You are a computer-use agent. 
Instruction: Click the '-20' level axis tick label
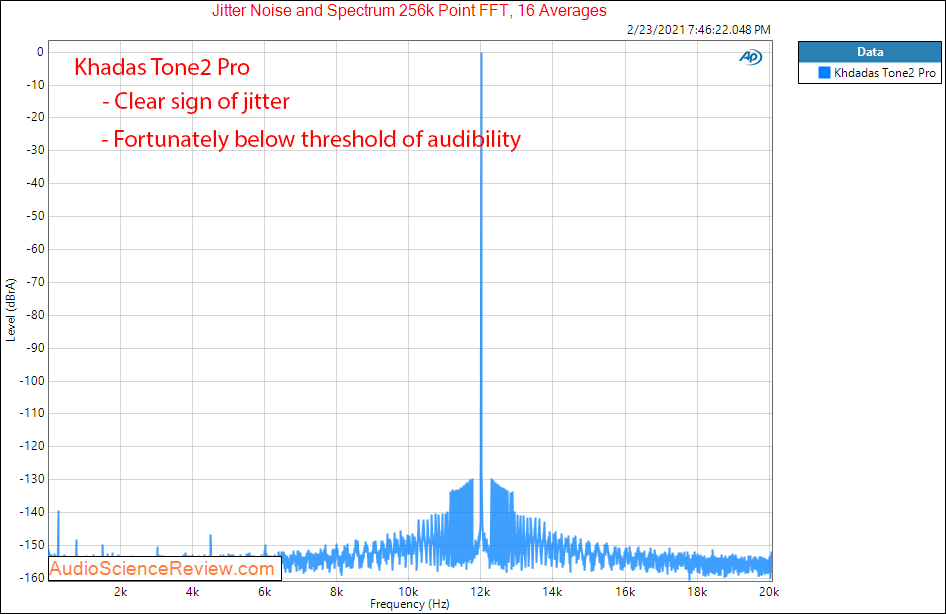[35, 117]
